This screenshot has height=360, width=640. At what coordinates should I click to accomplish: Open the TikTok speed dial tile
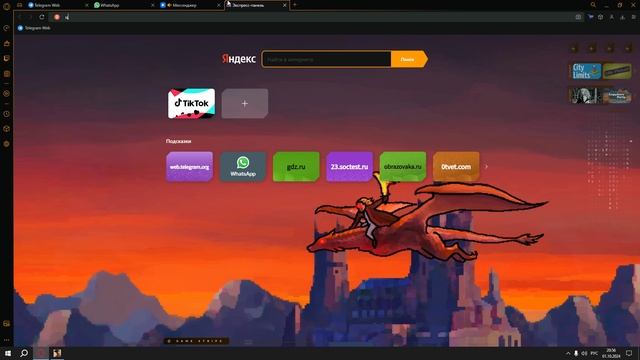pyautogui.click(x=191, y=103)
